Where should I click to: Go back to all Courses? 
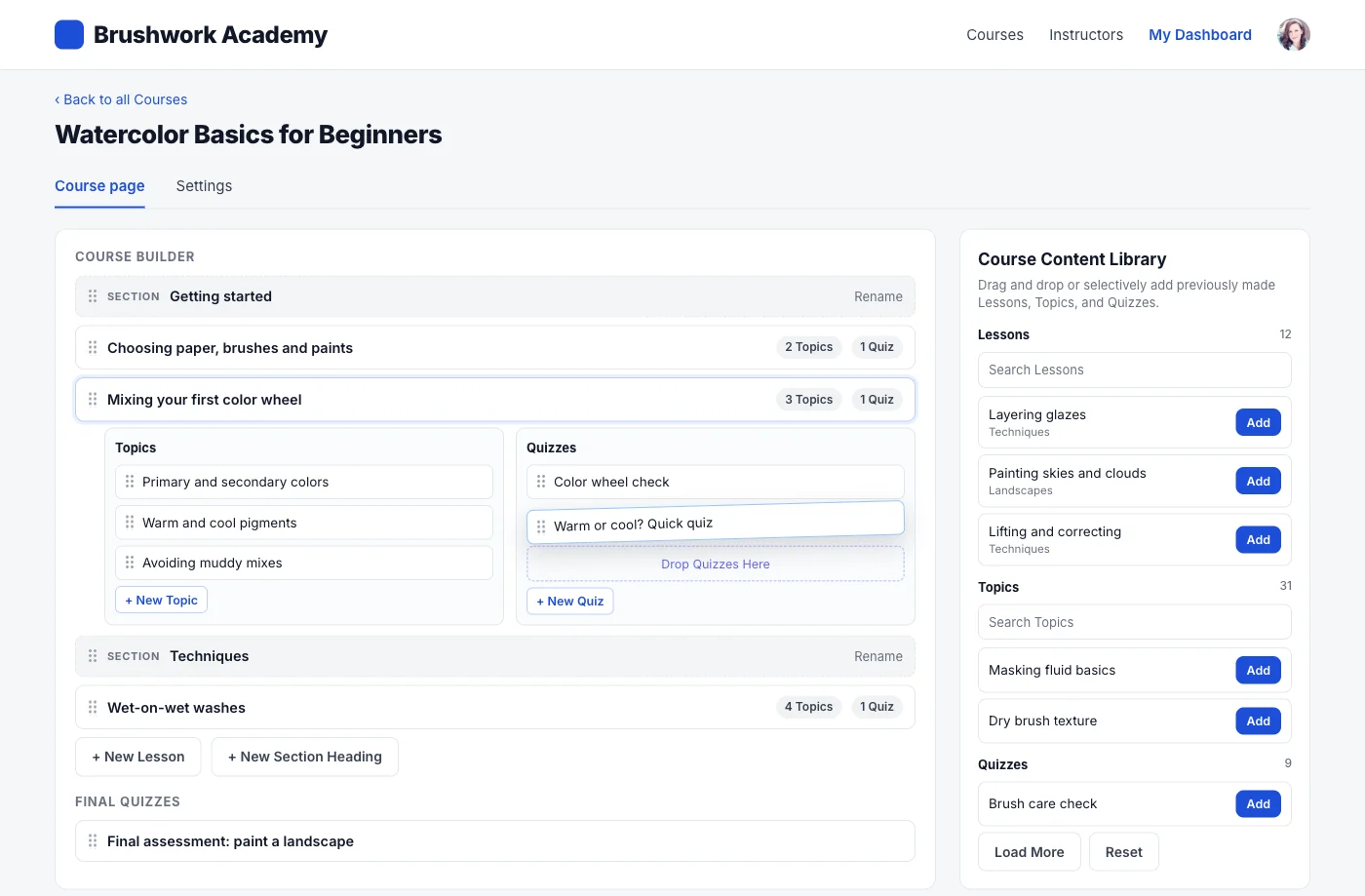point(121,99)
